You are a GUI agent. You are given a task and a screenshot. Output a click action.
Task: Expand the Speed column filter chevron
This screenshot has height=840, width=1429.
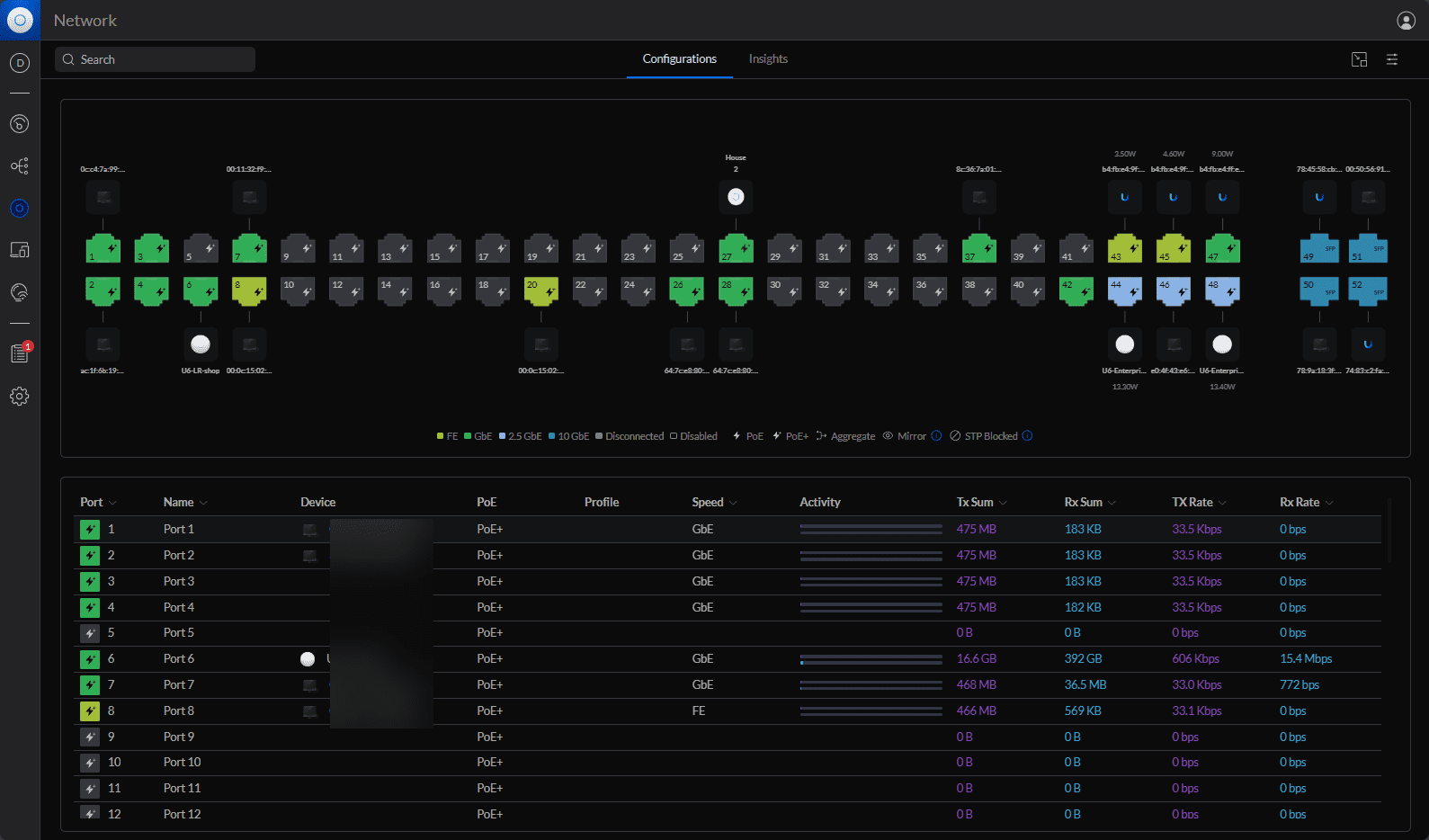coord(733,503)
